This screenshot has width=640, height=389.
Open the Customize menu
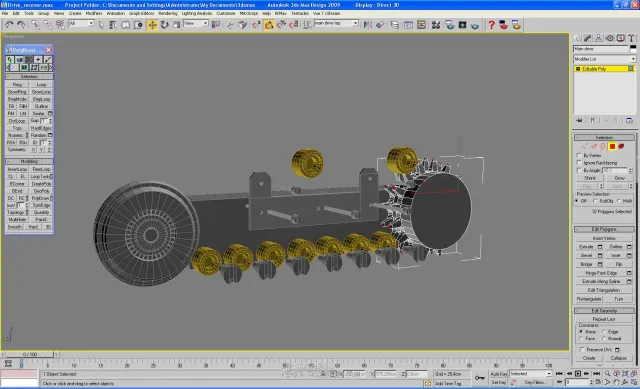(226, 13)
